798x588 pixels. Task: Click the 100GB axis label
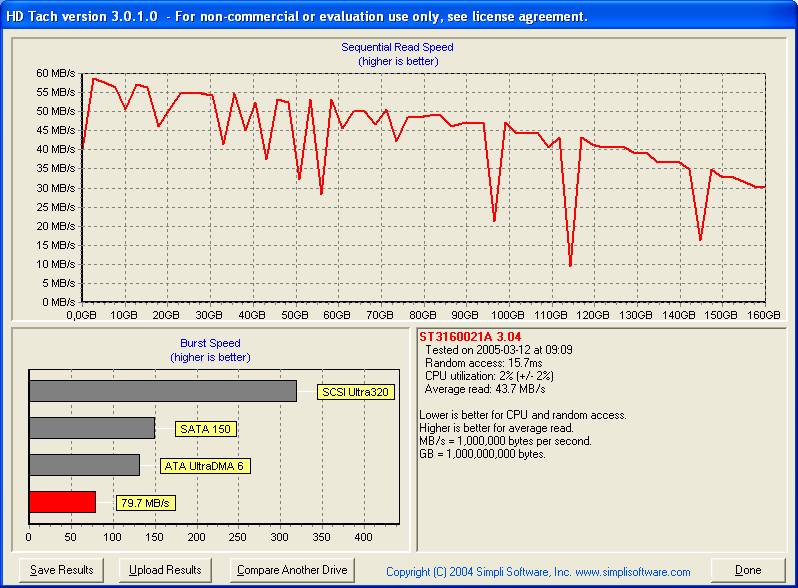pyautogui.click(x=507, y=315)
